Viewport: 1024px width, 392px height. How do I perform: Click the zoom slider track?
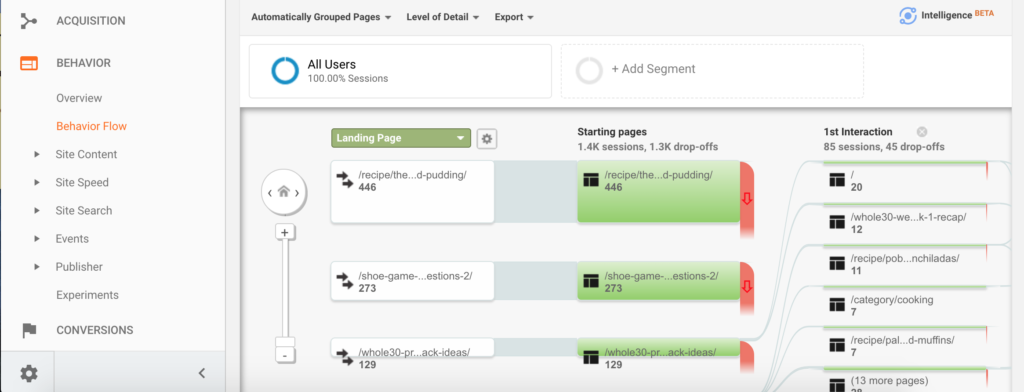point(285,287)
